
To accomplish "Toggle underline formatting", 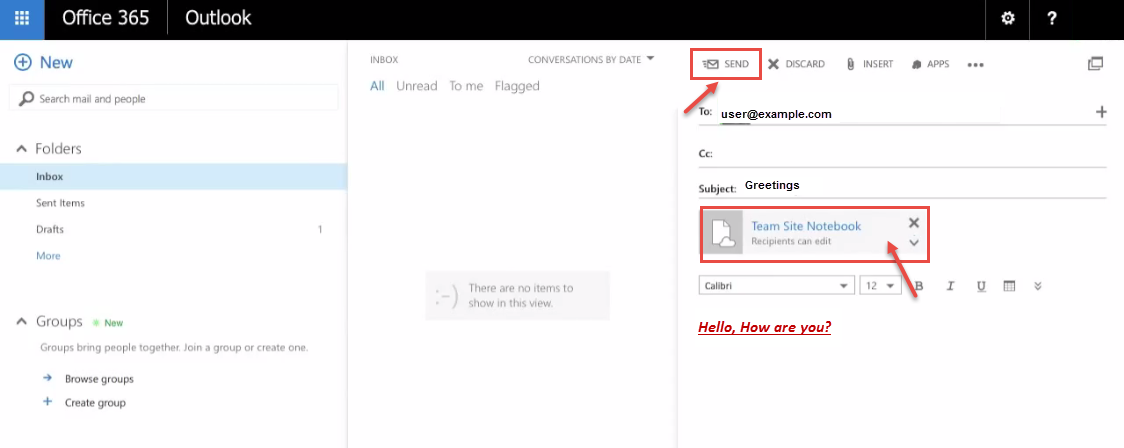I will click(981, 286).
